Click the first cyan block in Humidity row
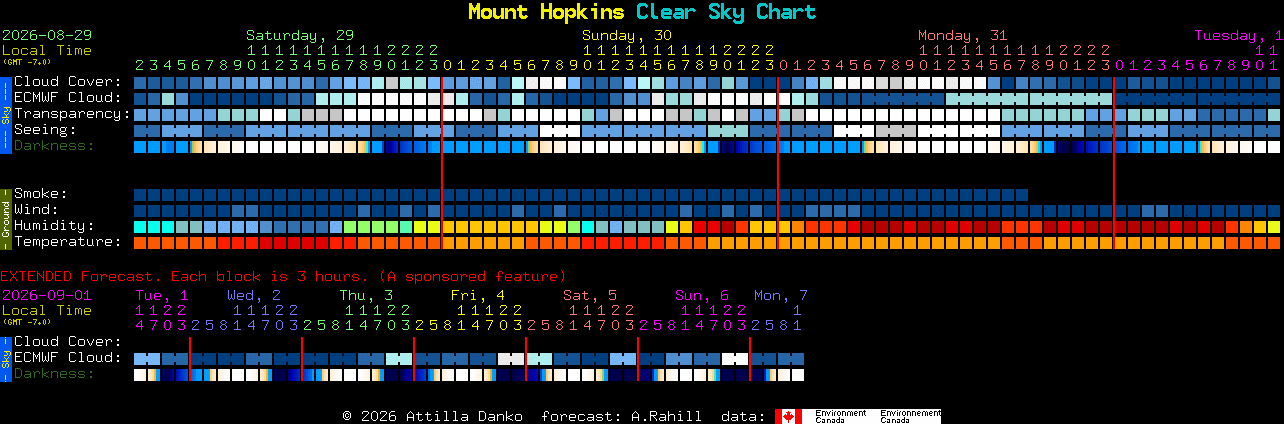The image size is (1284, 424). [x=140, y=227]
